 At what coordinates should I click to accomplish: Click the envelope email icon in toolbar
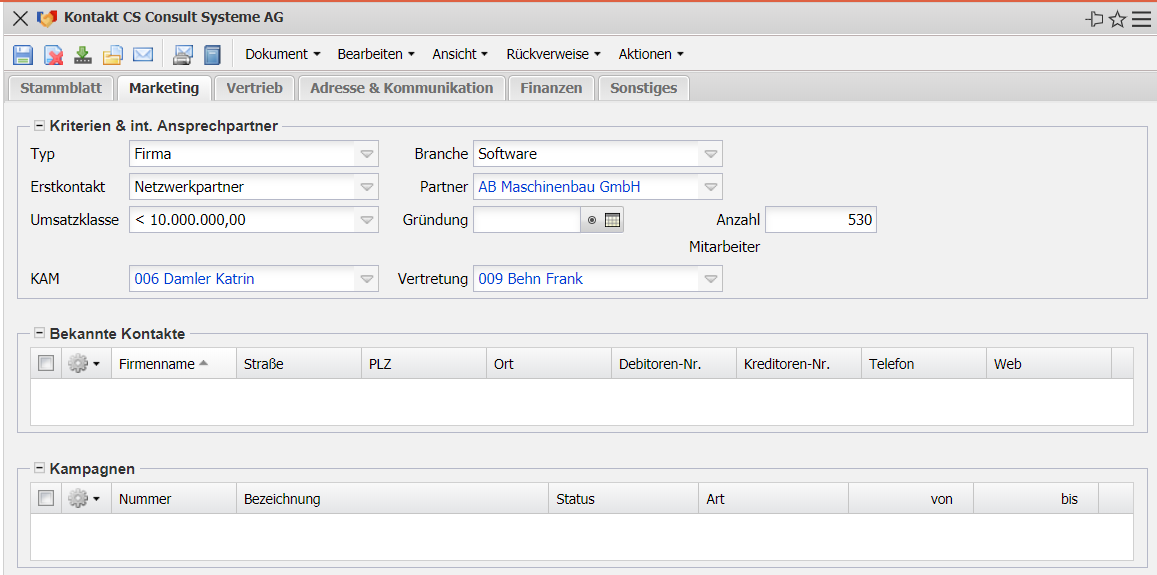pos(143,55)
